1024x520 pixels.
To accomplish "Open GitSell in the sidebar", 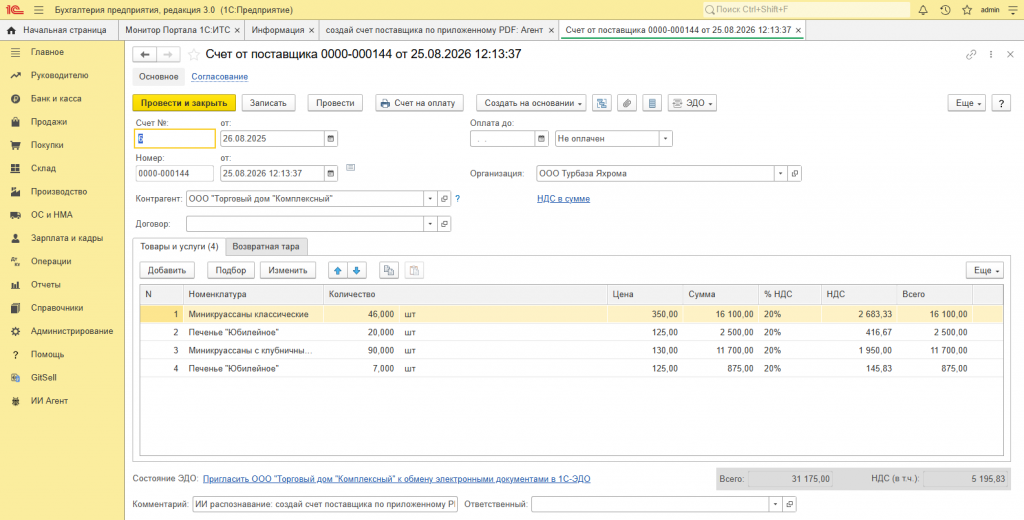I will pyautogui.click(x=45, y=378).
